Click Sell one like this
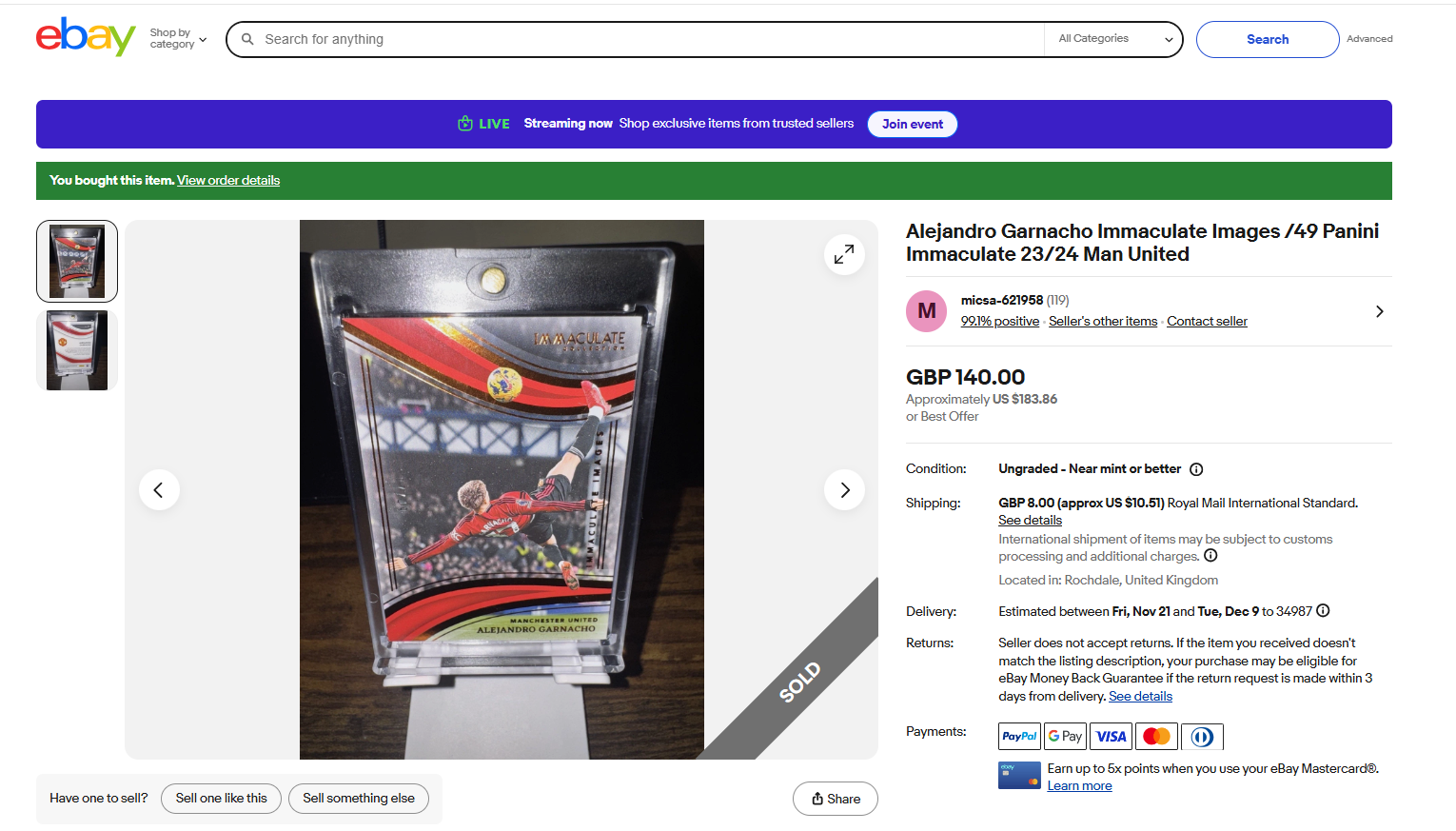1456x831 pixels. coord(221,799)
